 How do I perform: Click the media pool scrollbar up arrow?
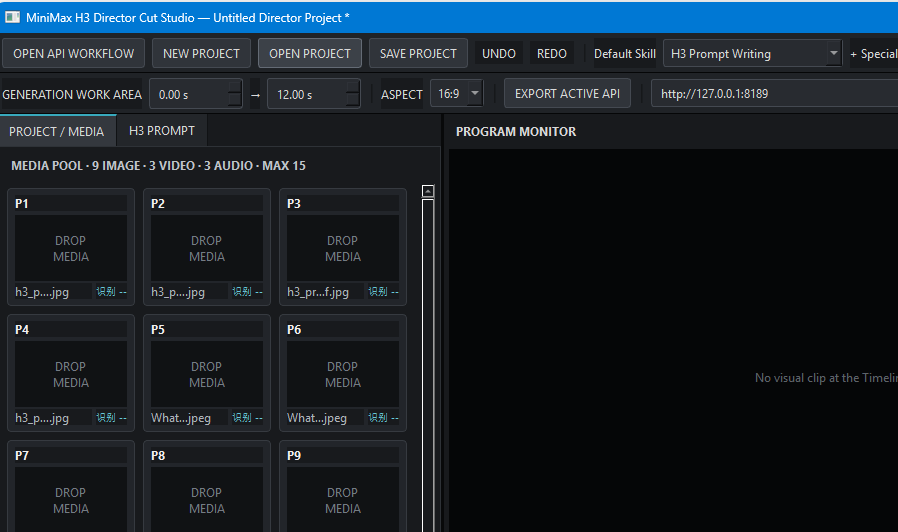click(x=428, y=191)
